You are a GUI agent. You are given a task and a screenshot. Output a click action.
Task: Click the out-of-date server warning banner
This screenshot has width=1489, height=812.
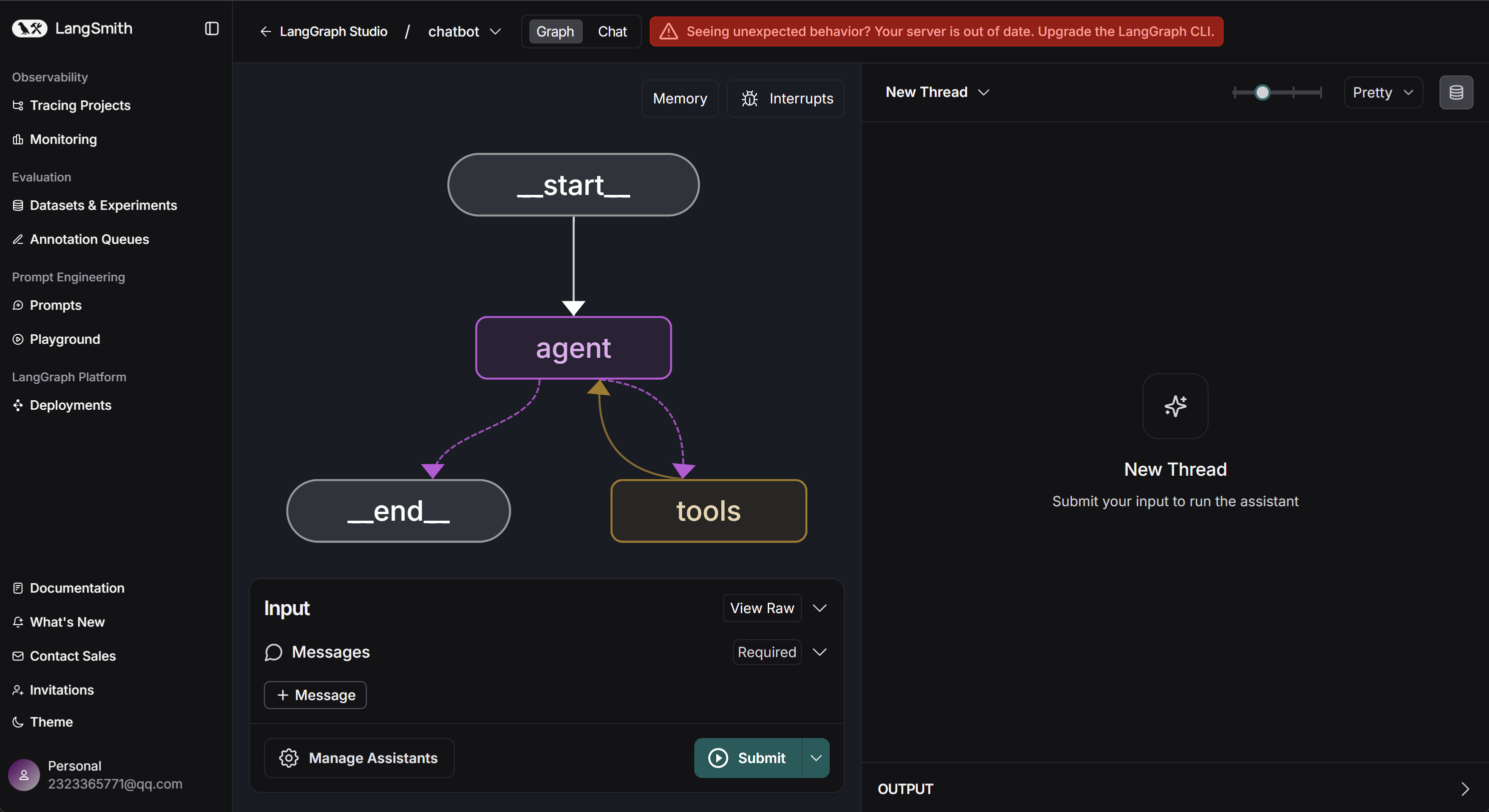coord(936,31)
